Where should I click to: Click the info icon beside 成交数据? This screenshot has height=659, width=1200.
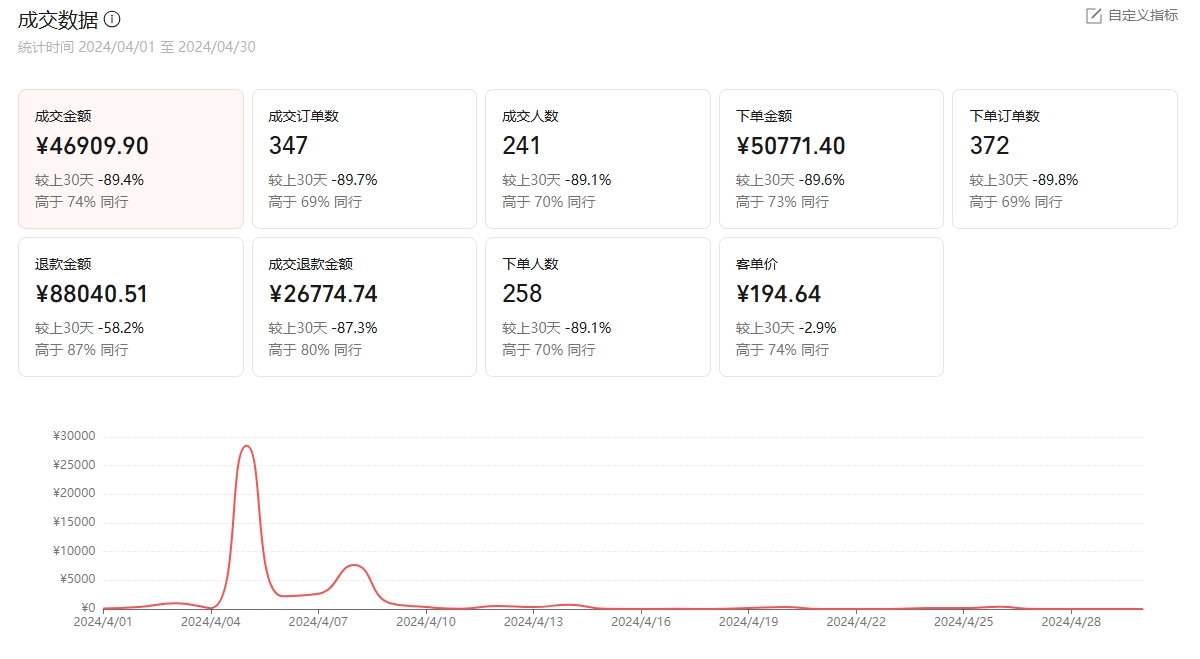(113, 19)
